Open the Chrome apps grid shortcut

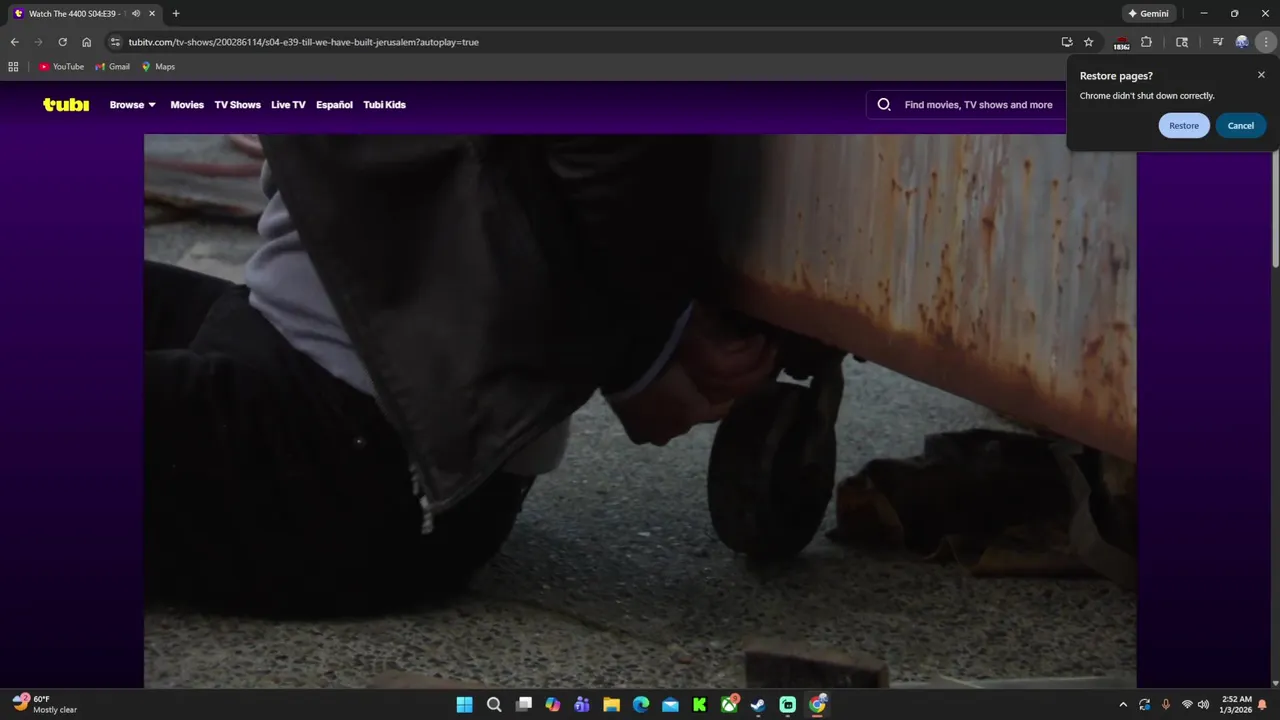(13, 67)
